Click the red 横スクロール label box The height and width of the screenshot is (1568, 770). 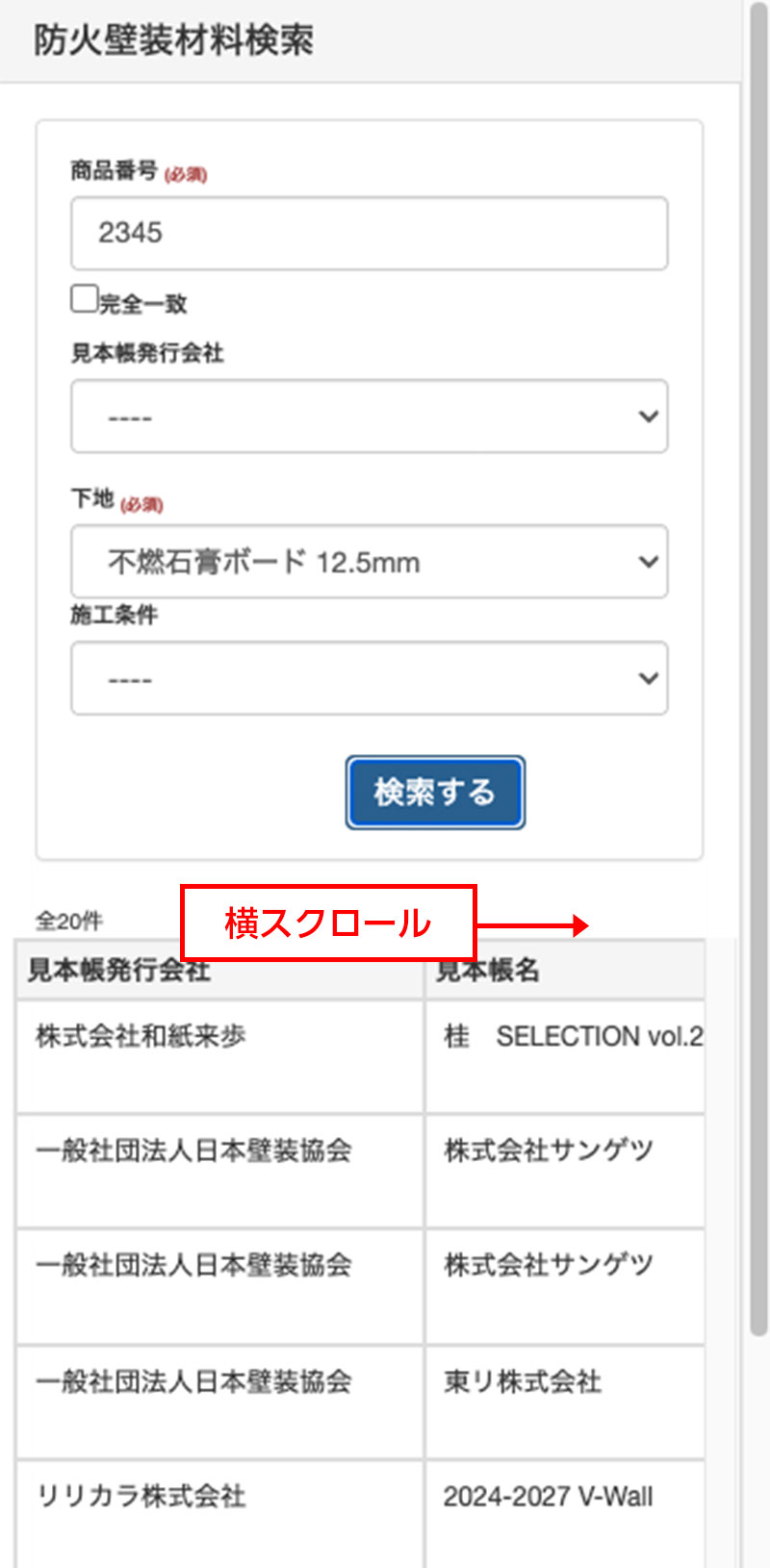[x=328, y=923]
